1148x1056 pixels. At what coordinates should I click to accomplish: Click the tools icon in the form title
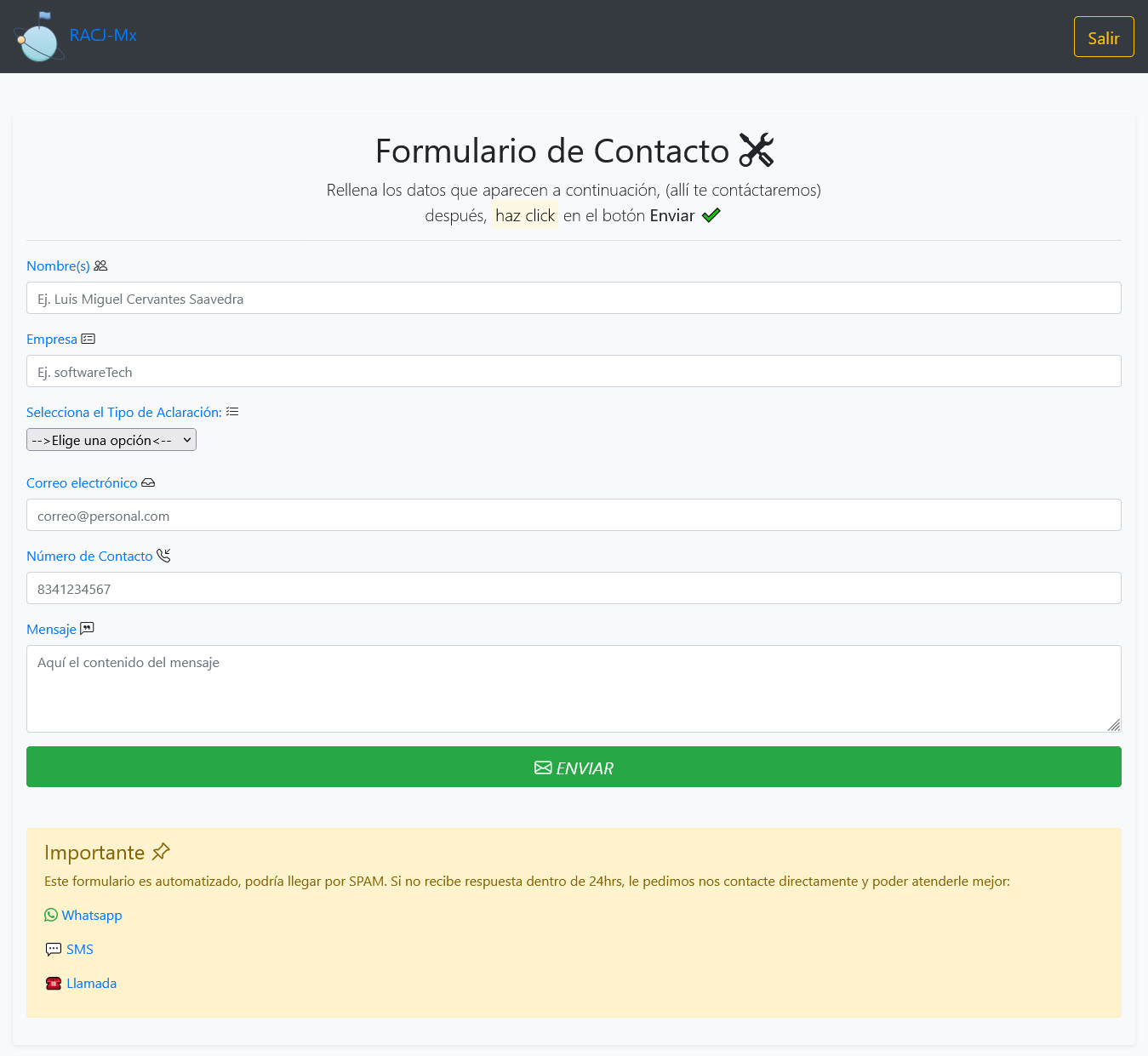pos(756,150)
